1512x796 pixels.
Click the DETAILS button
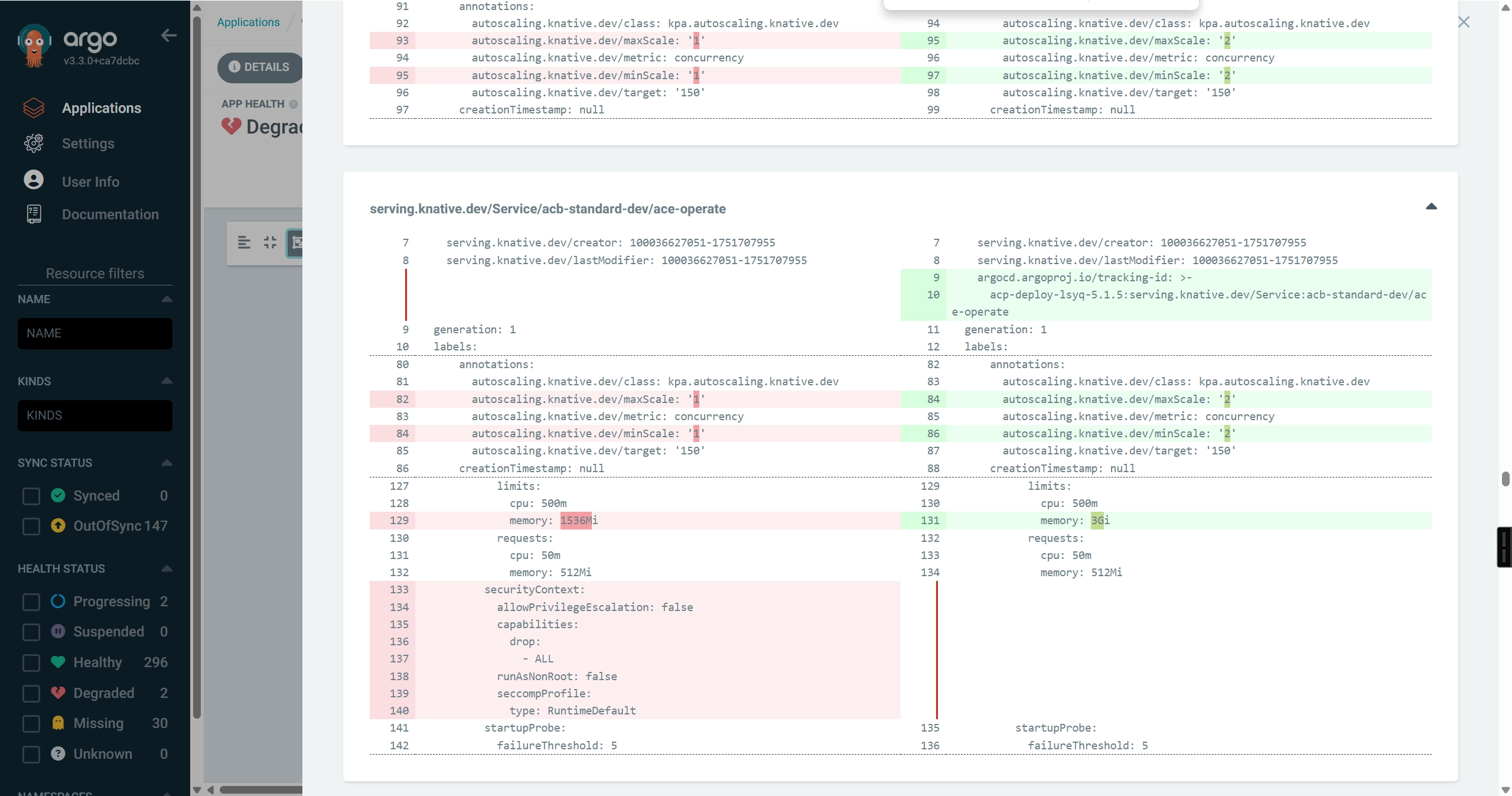[x=260, y=67]
